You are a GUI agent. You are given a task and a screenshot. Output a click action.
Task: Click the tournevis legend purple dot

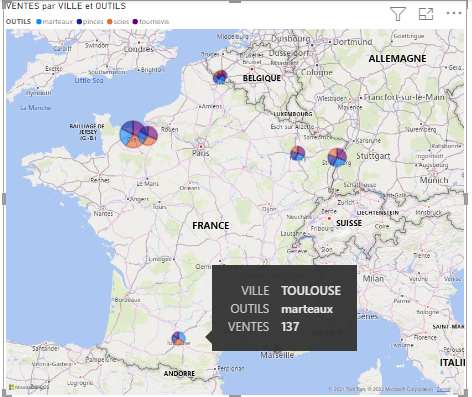point(135,22)
